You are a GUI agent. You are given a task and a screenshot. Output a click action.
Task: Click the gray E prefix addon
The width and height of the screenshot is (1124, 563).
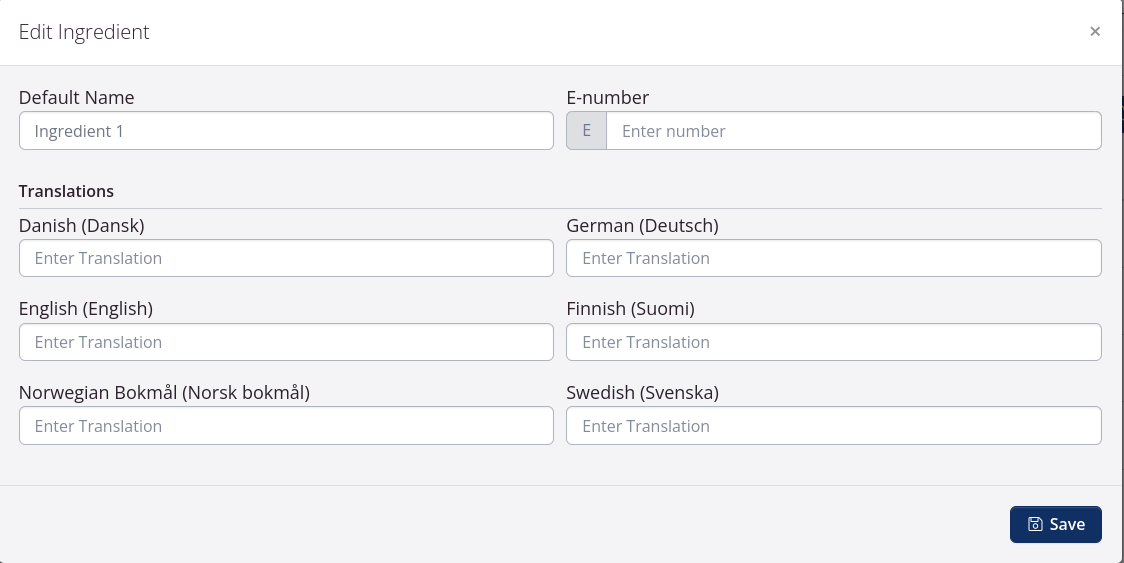pyautogui.click(x=586, y=131)
